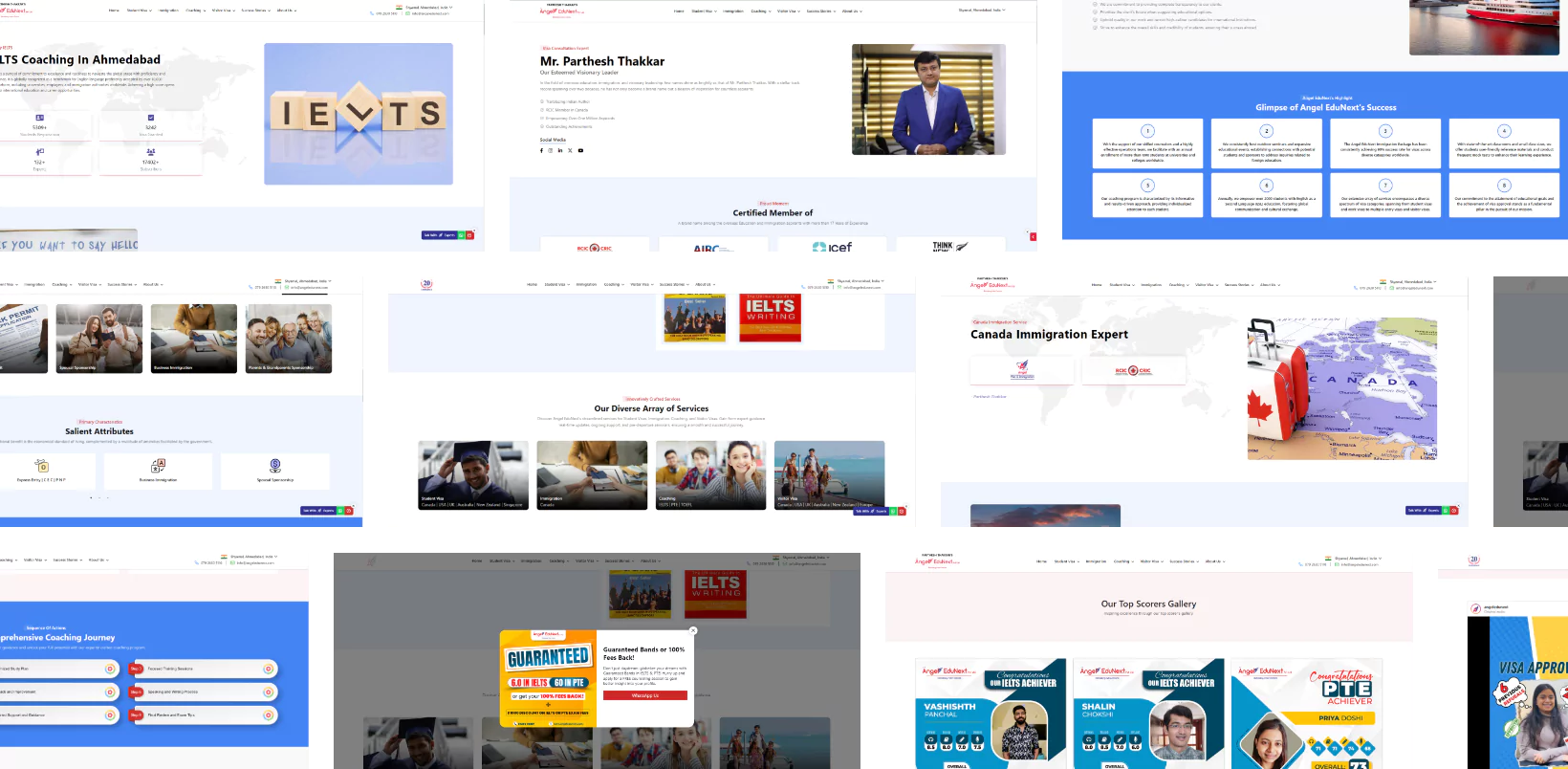
Task: Click the Facebook icon under Social Media
Action: [541, 150]
